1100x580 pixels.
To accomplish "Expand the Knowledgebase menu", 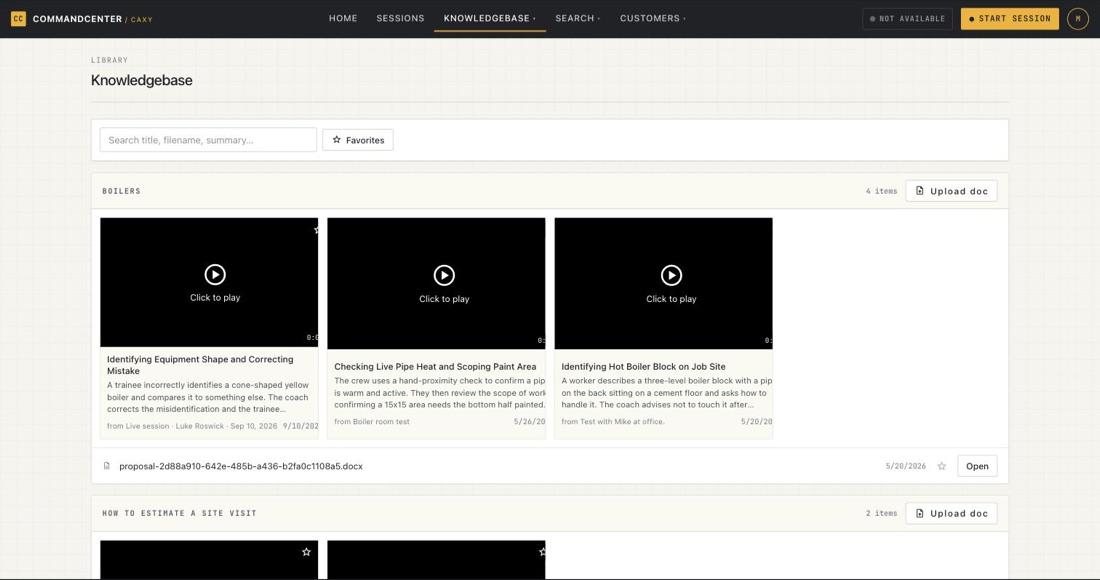I will (489, 18).
